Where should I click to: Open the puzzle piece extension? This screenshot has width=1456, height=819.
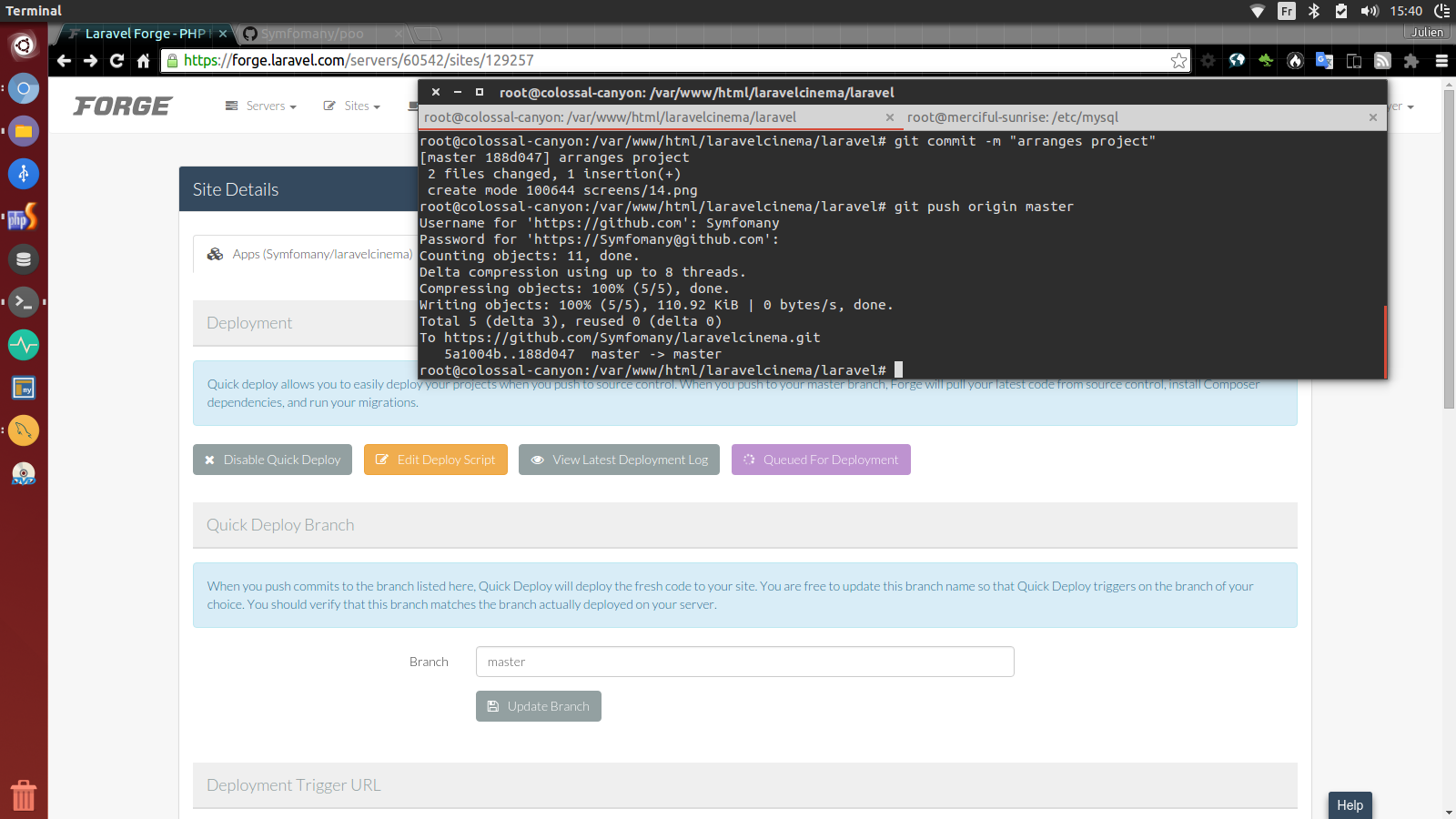point(1411,61)
